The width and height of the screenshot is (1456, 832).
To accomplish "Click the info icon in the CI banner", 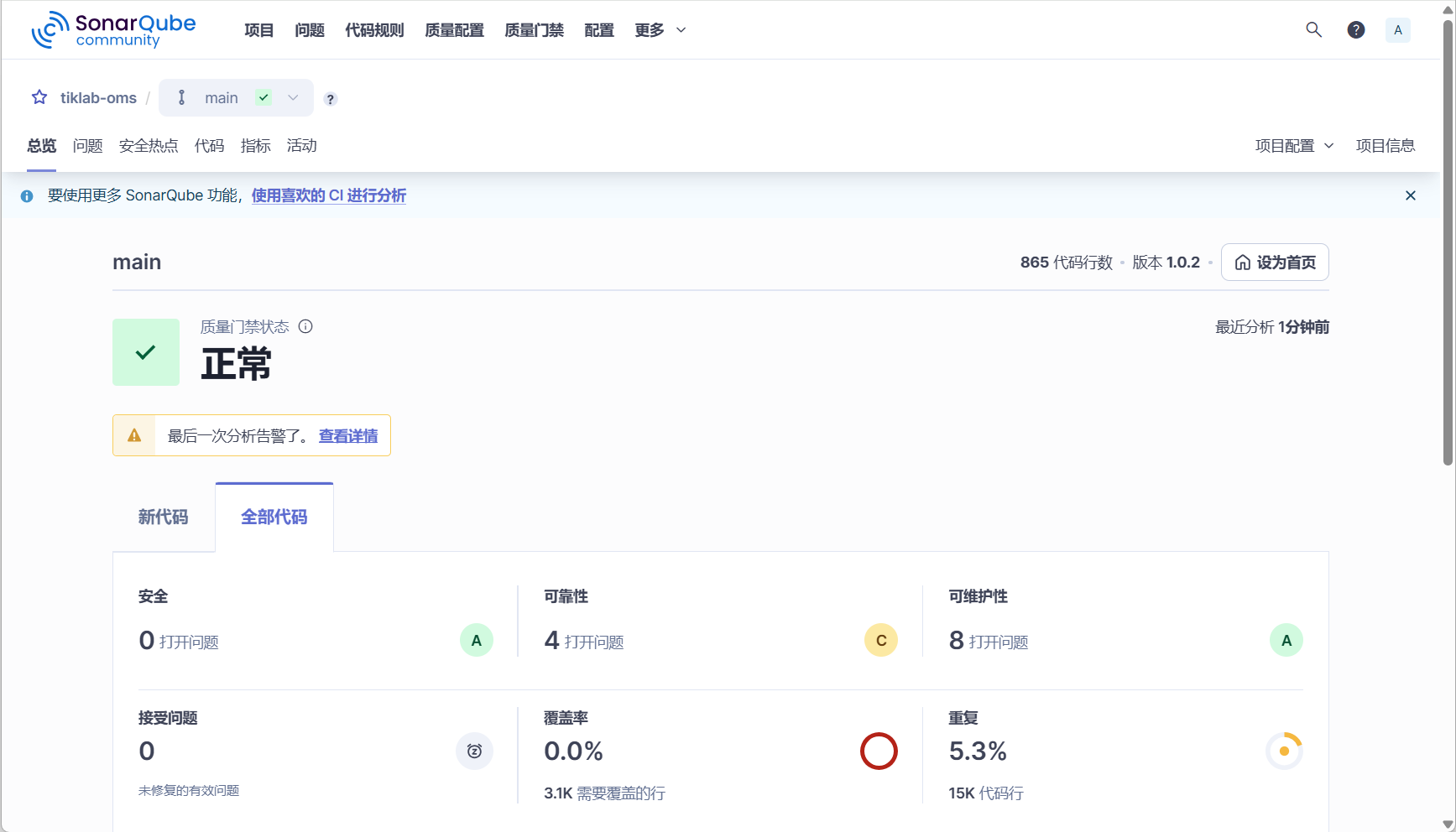I will (x=27, y=196).
